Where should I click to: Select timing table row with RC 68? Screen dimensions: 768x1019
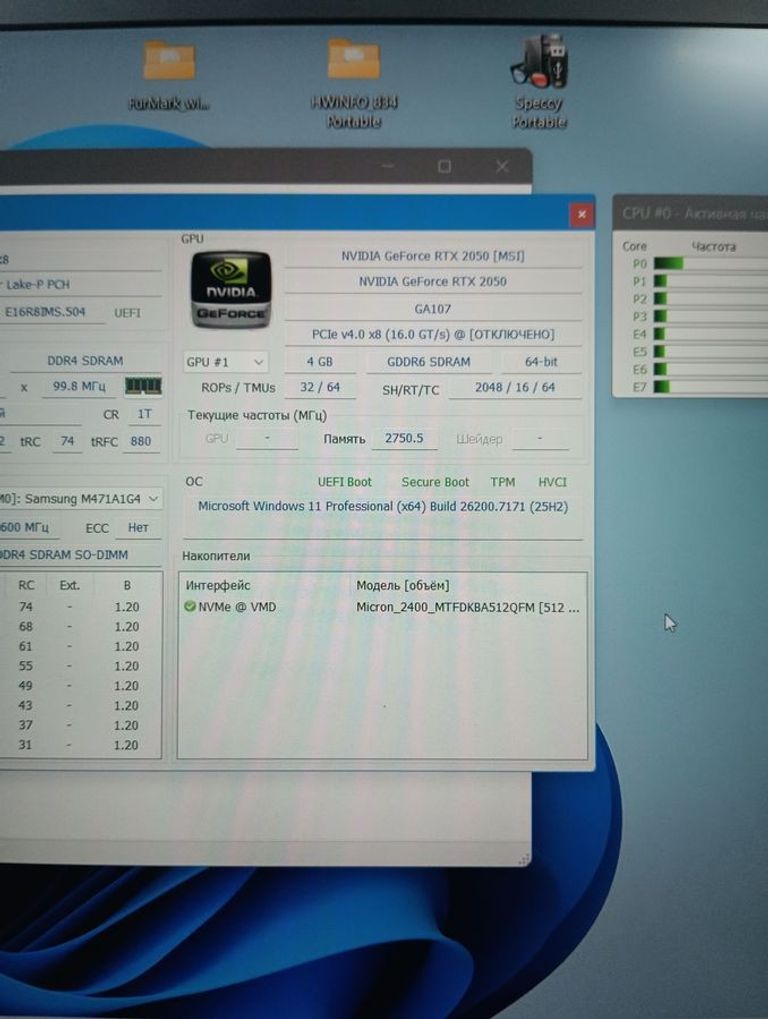(79, 626)
